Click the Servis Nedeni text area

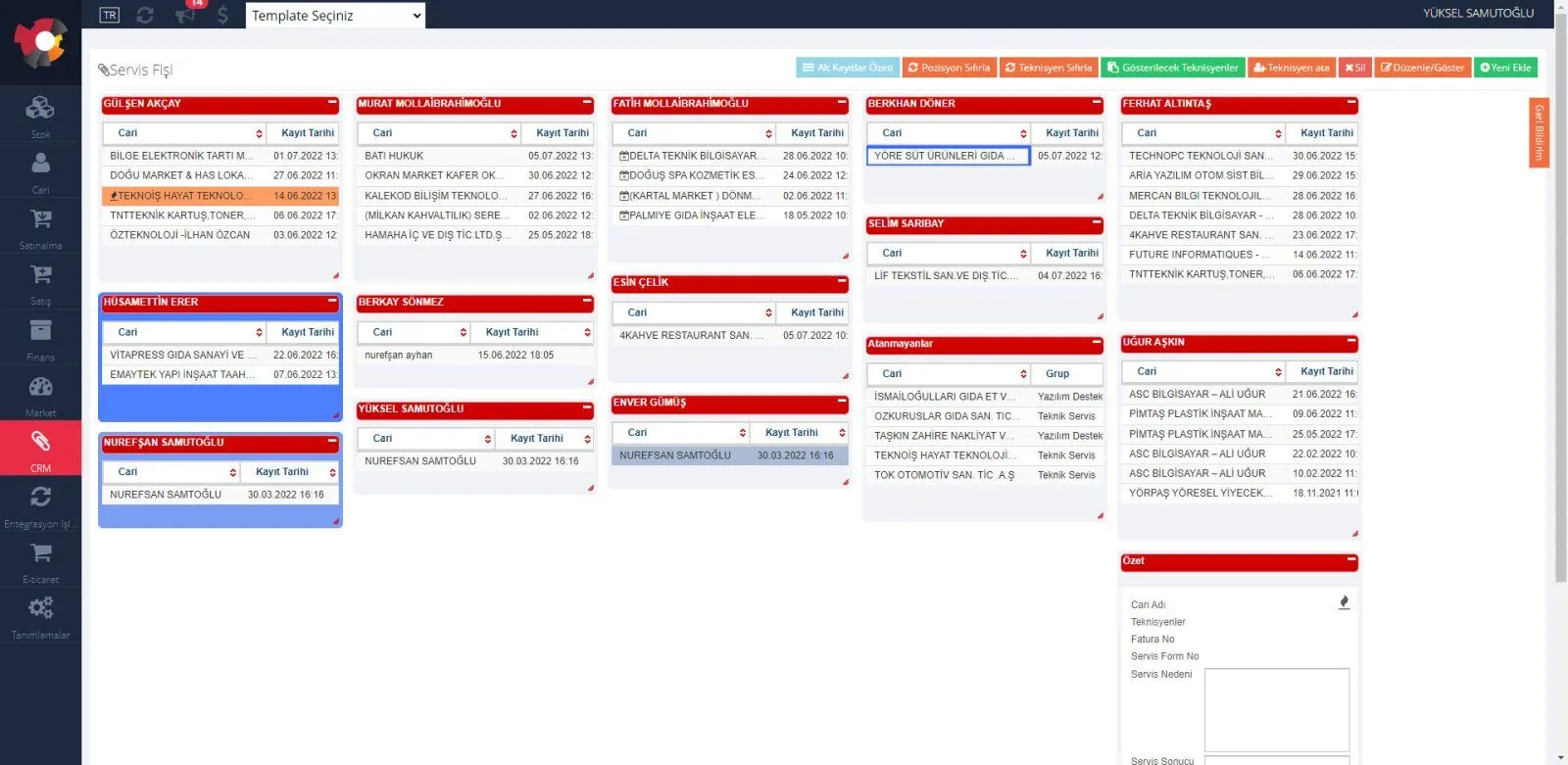click(x=1277, y=710)
